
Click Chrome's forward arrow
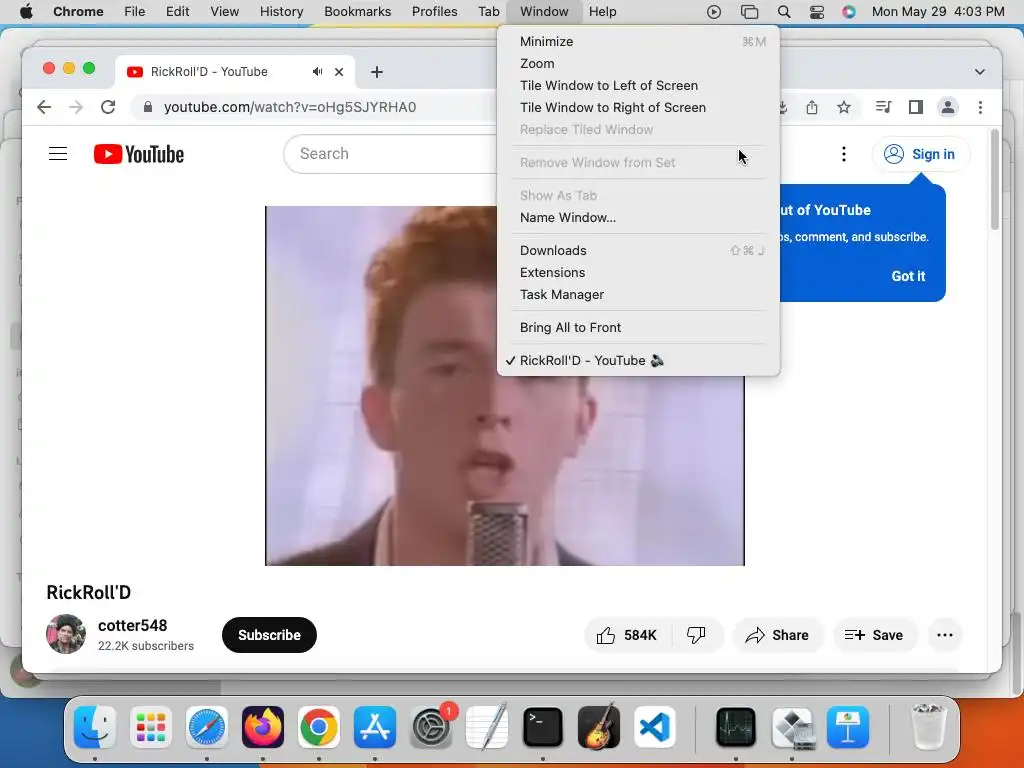[76, 107]
